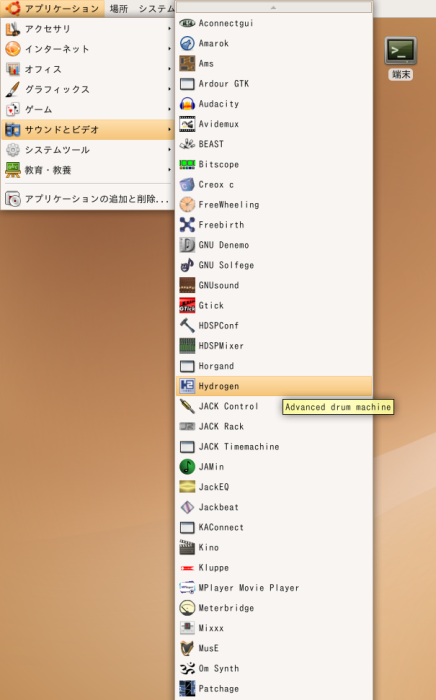Expand the グラフィックス submenu

(87, 89)
